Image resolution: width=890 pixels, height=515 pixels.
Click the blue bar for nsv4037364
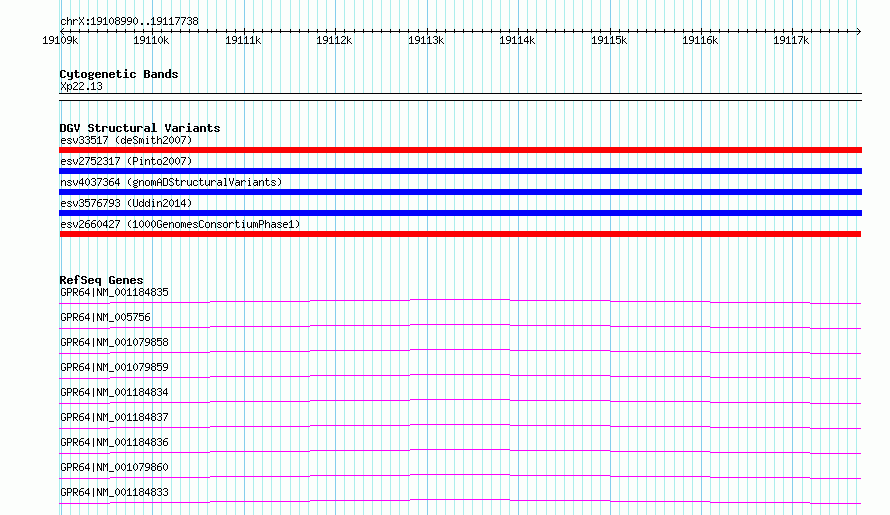[x=460, y=192]
